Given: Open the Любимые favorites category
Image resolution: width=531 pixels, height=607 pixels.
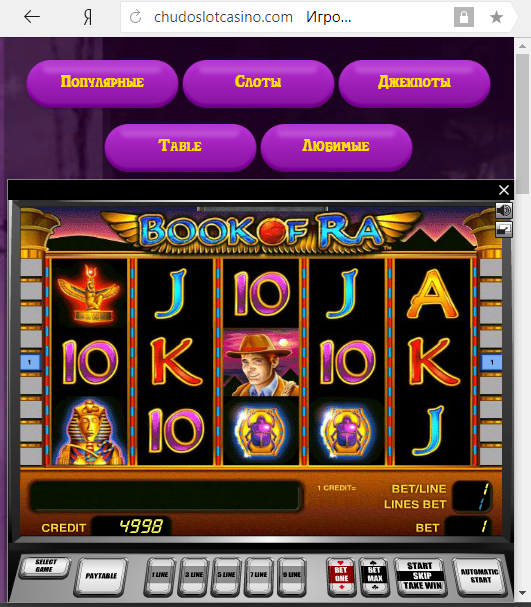Looking at the screenshot, I should 336,147.
